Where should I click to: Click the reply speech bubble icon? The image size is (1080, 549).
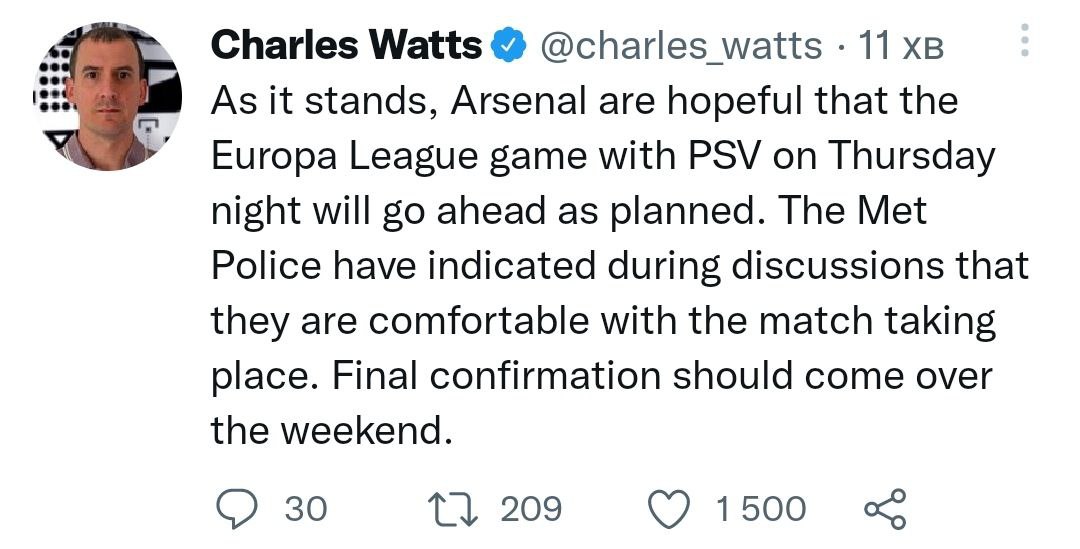(236, 508)
